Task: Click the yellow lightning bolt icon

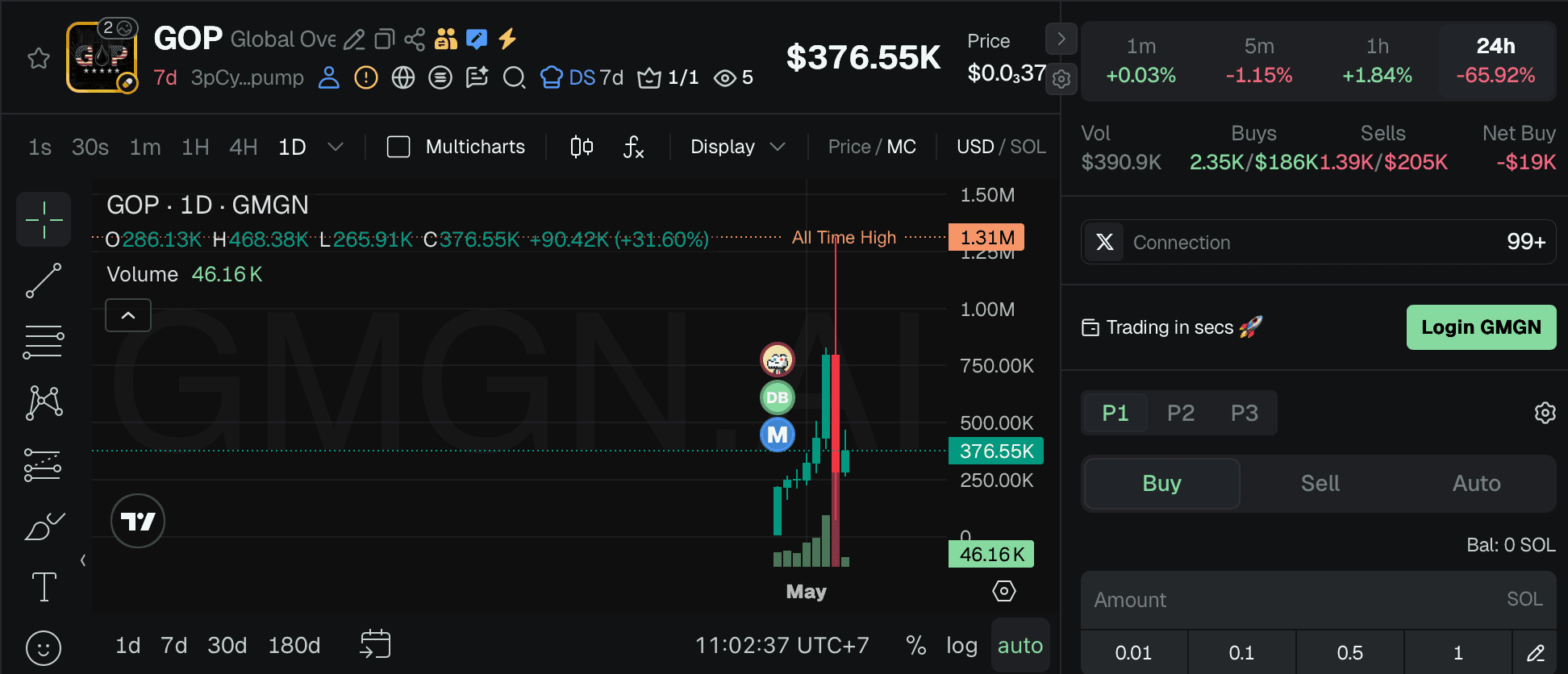Action: click(x=507, y=39)
